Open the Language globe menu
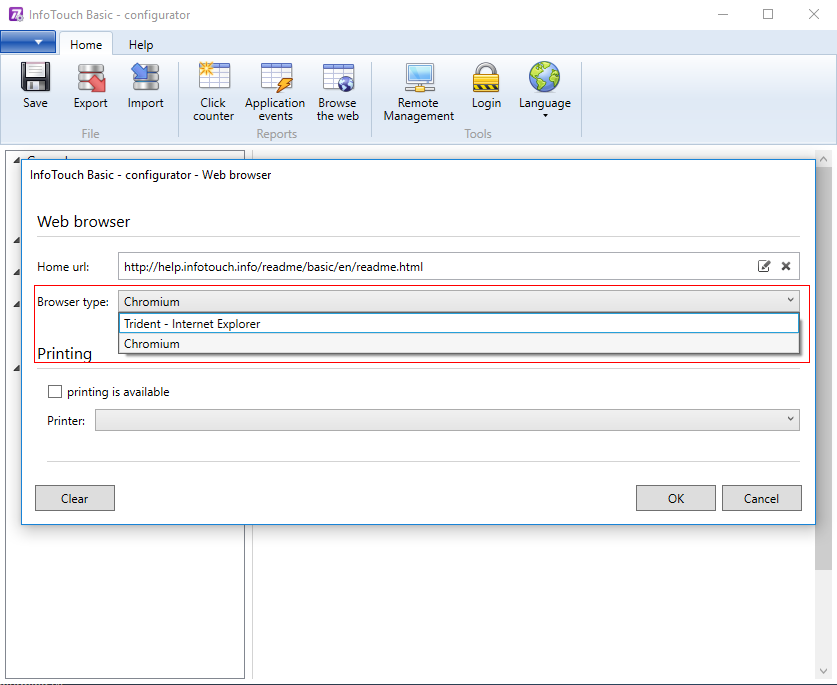This screenshot has height=685, width=837. tap(545, 90)
